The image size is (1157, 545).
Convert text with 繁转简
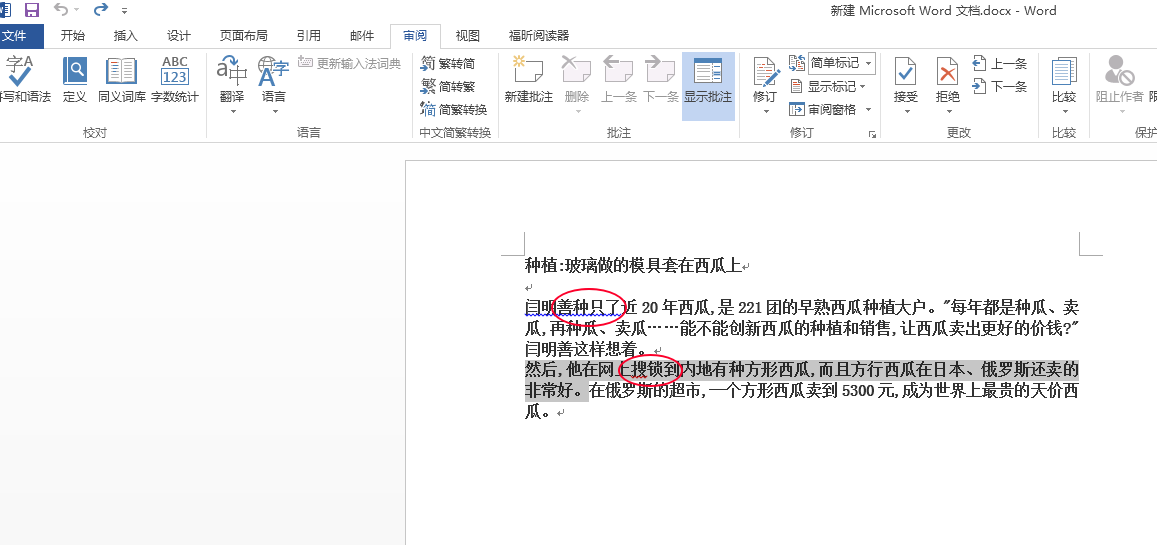click(448, 63)
